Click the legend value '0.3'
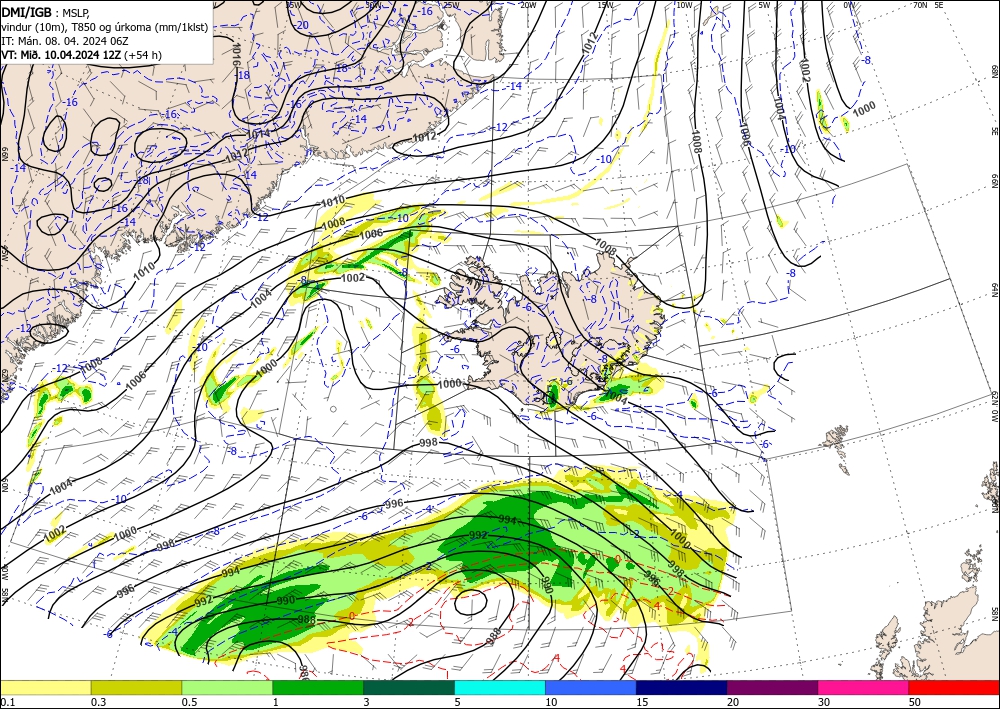The height and width of the screenshot is (709, 1000). pos(98,702)
